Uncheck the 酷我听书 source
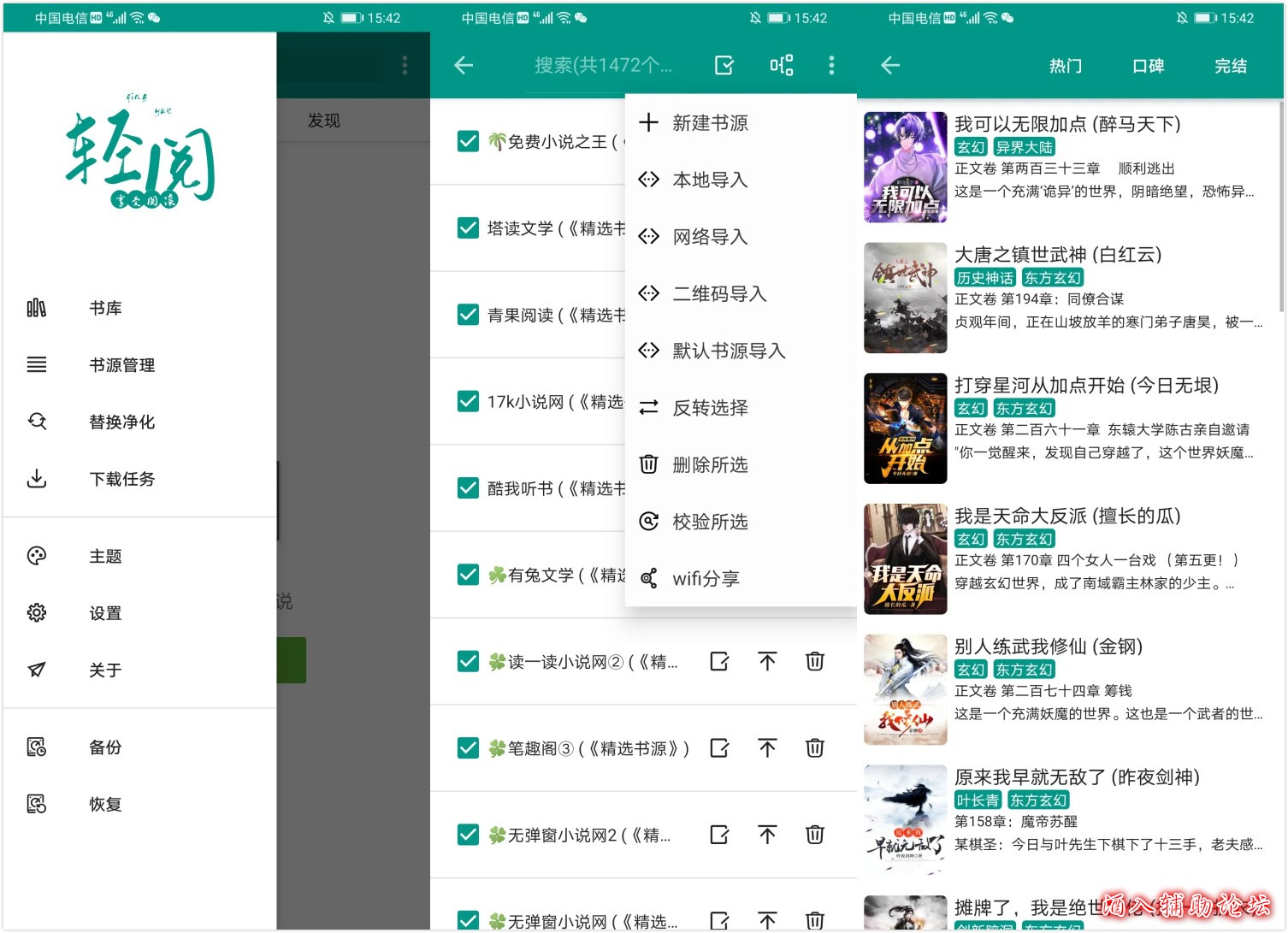The image size is (1288, 933). pos(468,487)
